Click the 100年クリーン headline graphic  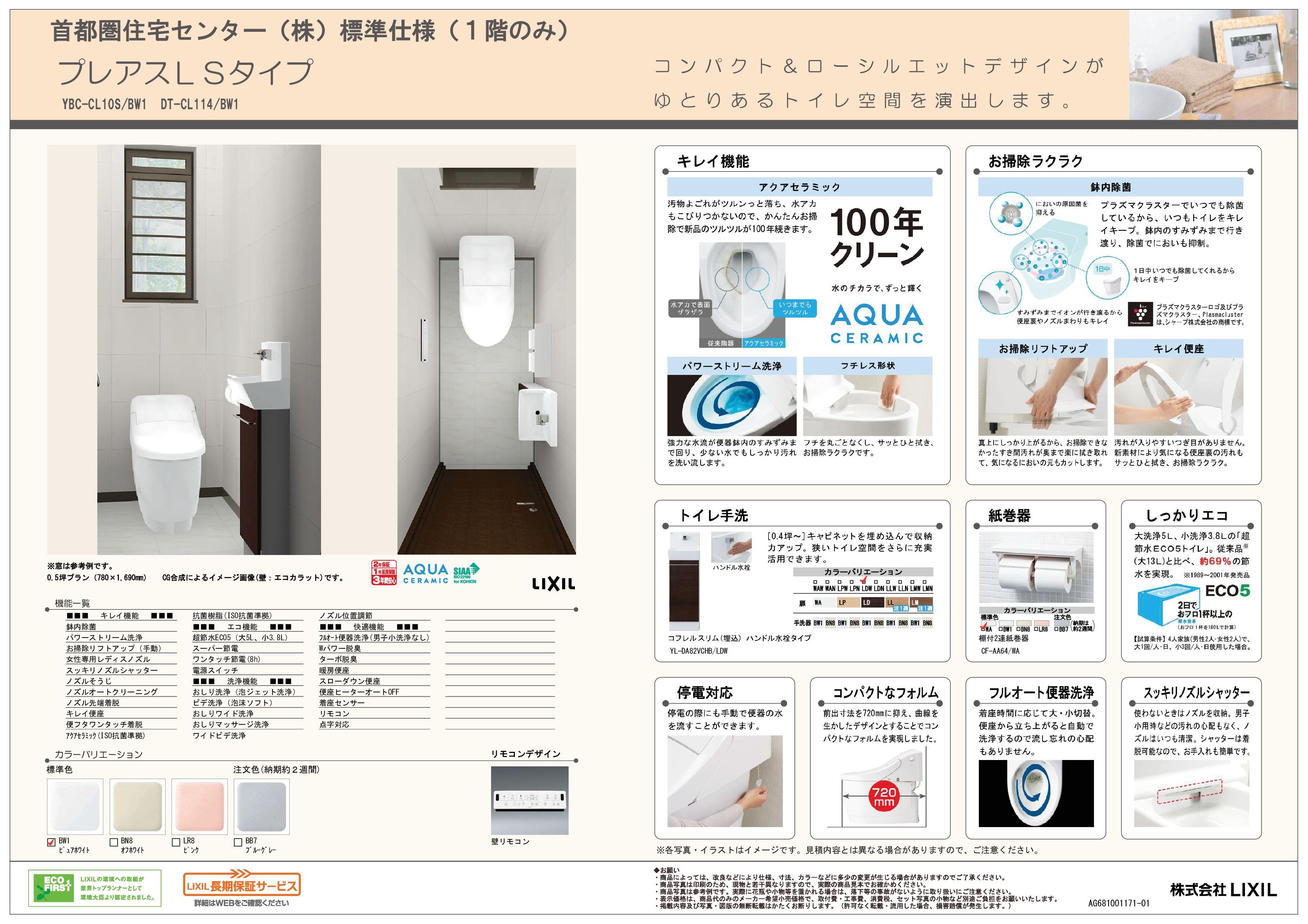click(x=876, y=238)
